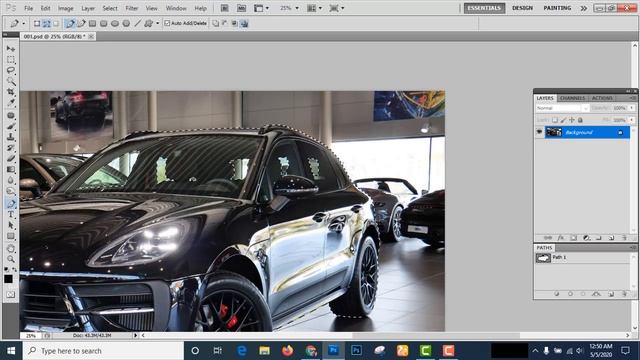640x360 pixels.
Task: Select the Path 1 thumbnail
Action: (543, 258)
